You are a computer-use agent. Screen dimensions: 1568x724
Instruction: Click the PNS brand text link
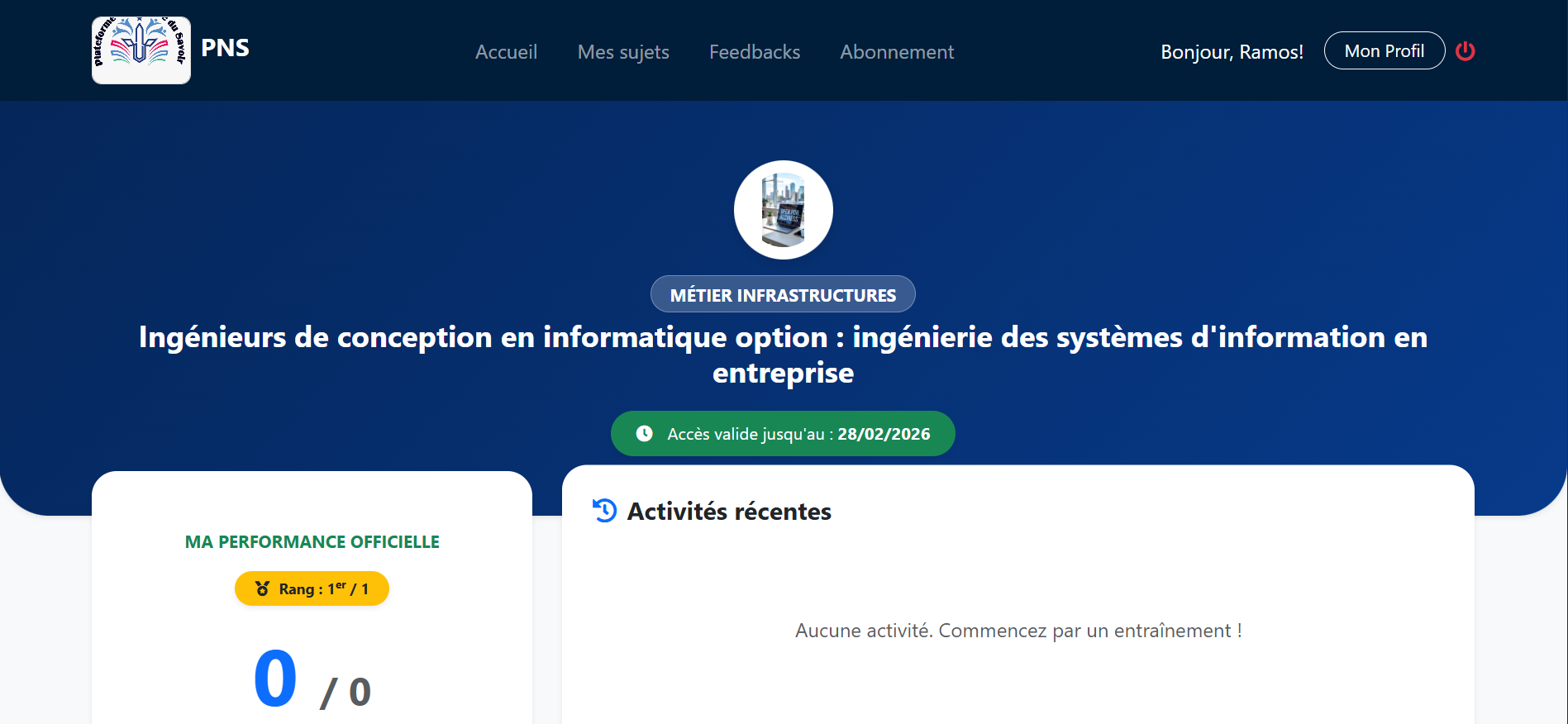(225, 48)
